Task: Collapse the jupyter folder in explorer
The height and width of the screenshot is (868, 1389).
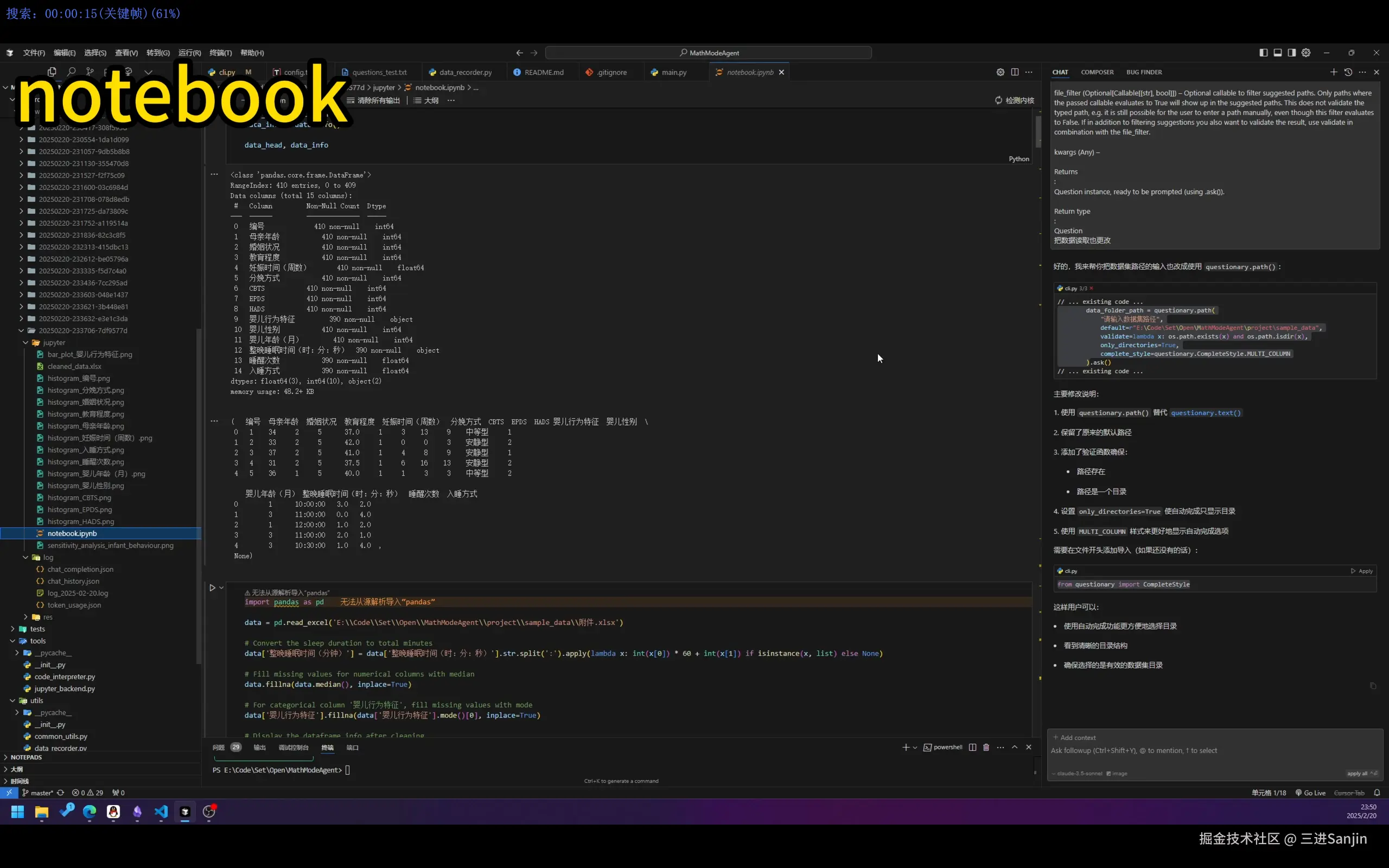Action: pyautogui.click(x=26, y=343)
